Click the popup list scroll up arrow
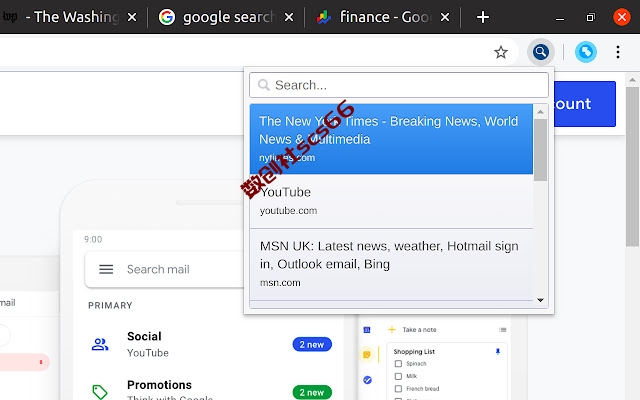Screen dimensions: 640x400 pyautogui.click(x=540, y=111)
